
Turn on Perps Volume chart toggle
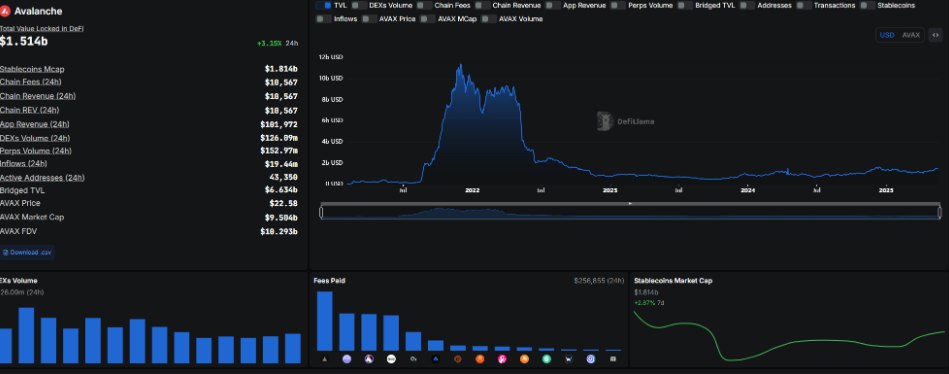[618, 5]
